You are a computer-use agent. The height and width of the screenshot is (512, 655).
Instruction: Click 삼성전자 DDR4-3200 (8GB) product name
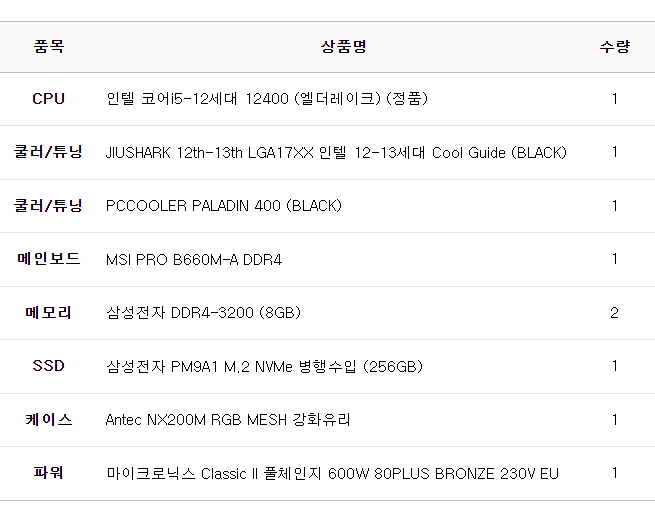click(x=203, y=313)
